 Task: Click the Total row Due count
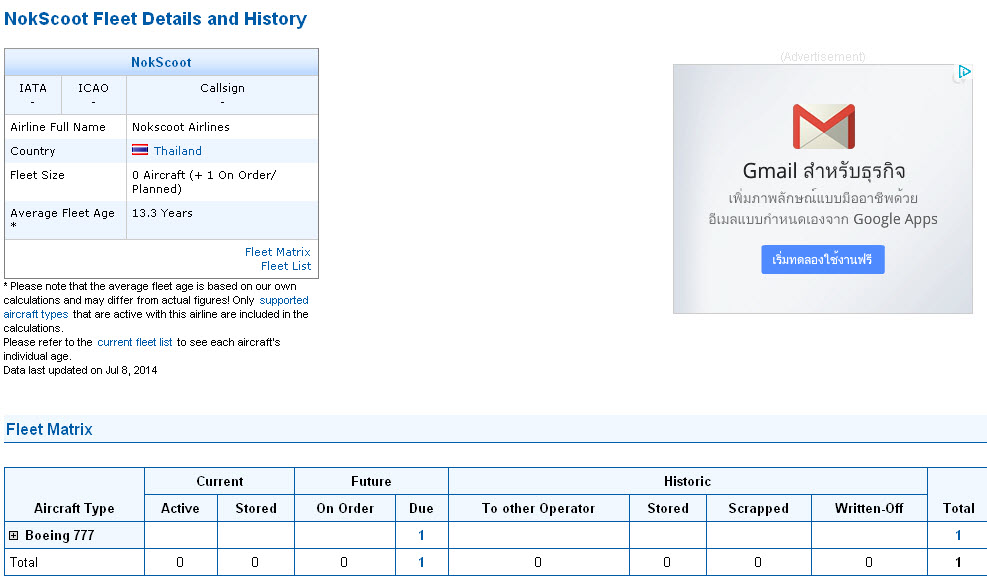coord(421,563)
